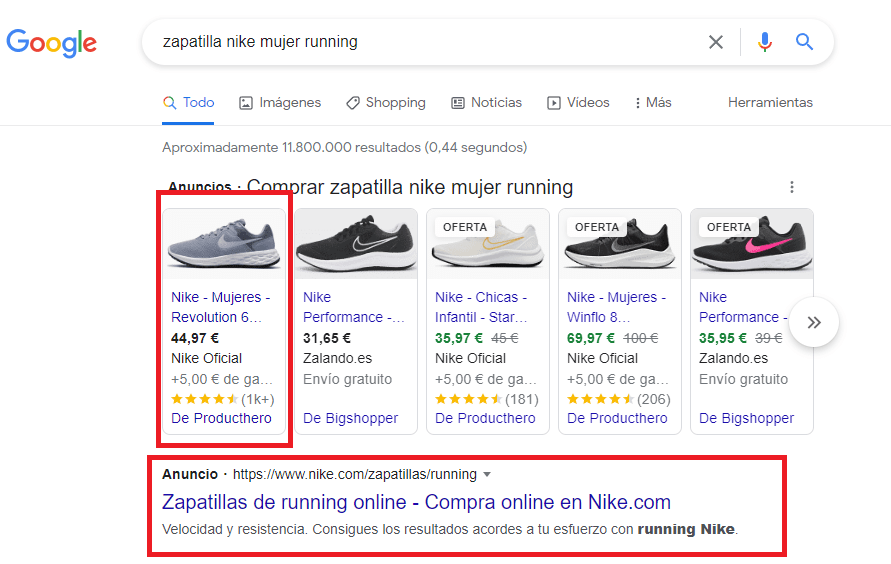Clear the search query with the X icon
Viewport: 891px width, 564px height.
tap(716, 41)
